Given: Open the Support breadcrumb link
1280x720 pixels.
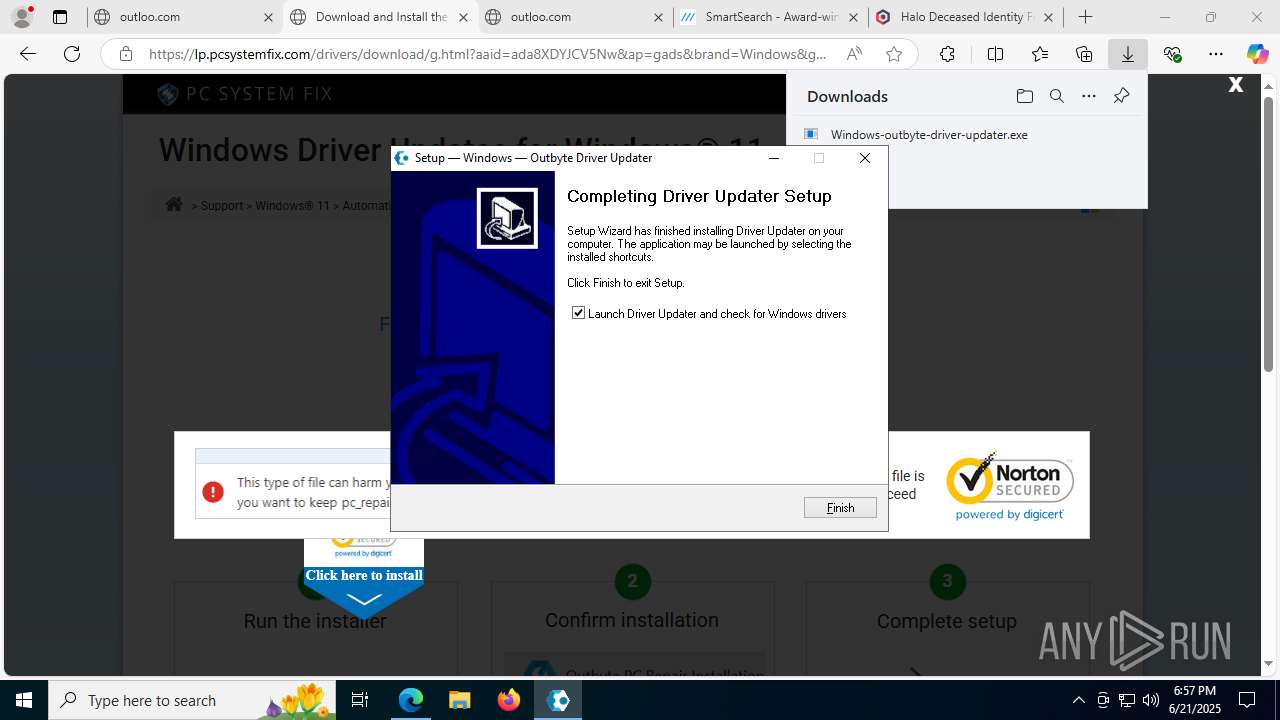Looking at the screenshot, I should click(222, 206).
